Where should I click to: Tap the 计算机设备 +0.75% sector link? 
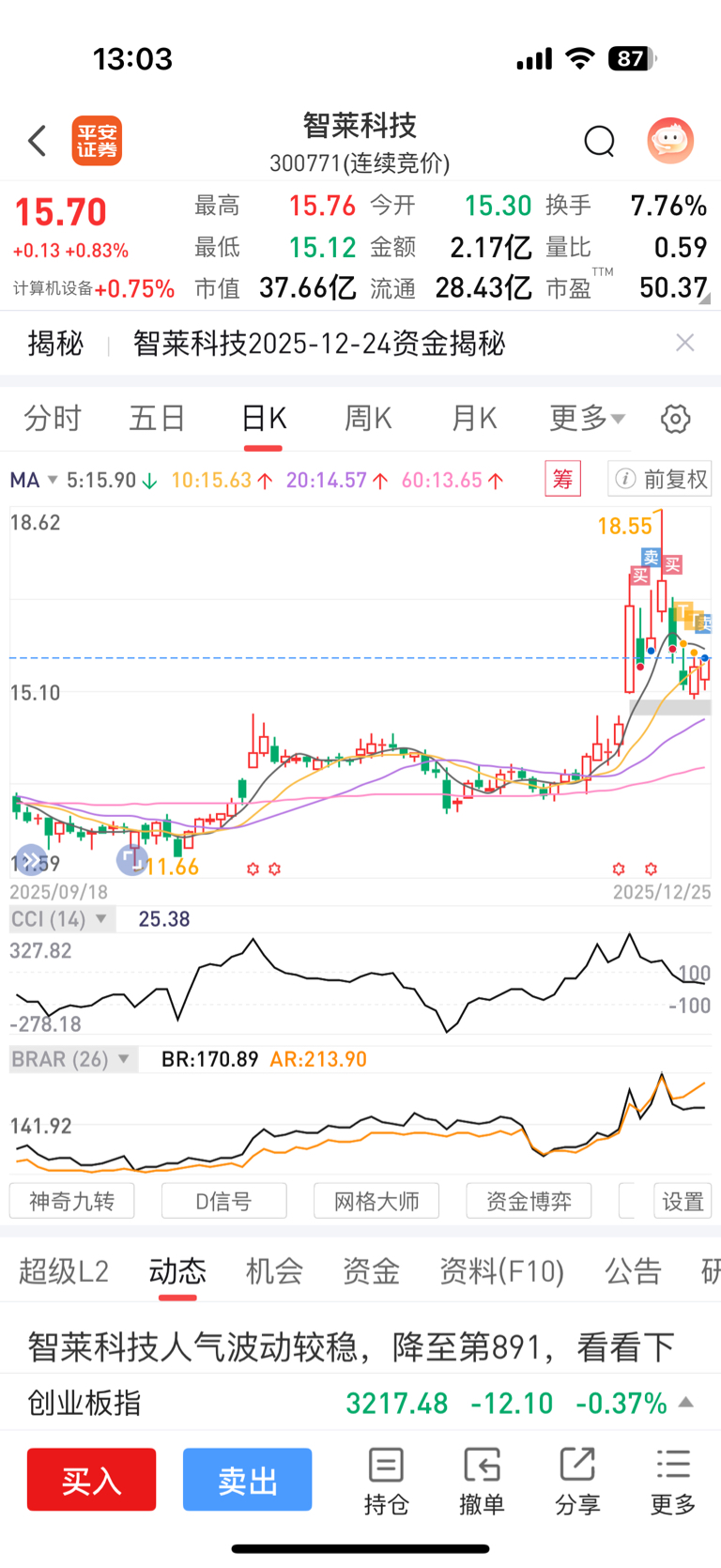point(94,288)
